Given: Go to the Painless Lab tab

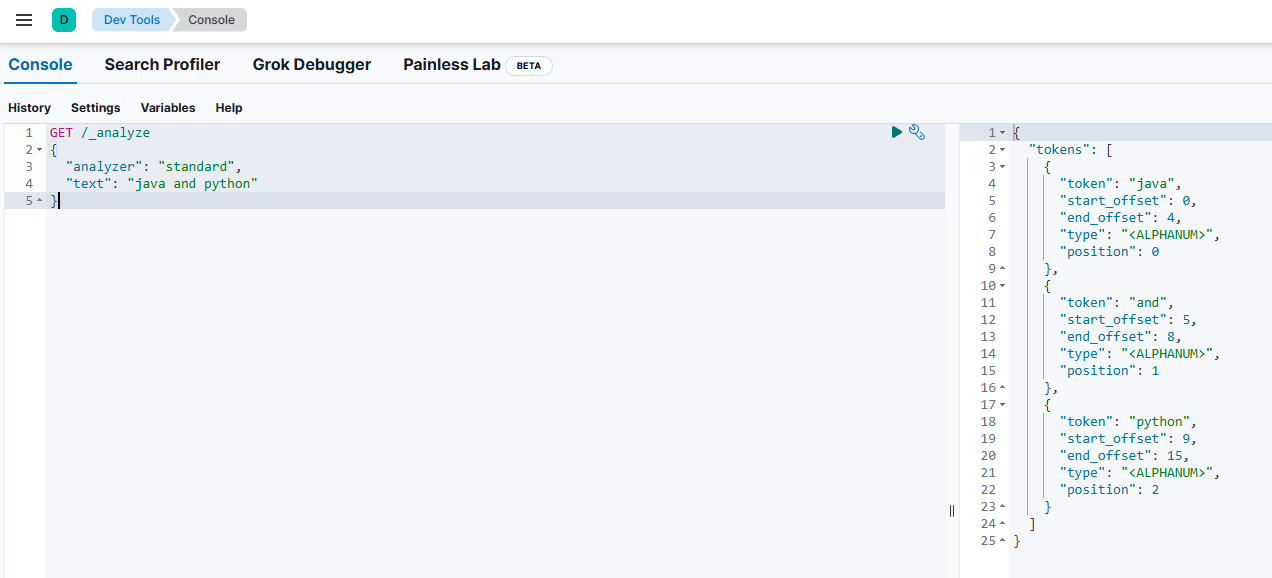Looking at the screenshot, I should pos(451,65).
